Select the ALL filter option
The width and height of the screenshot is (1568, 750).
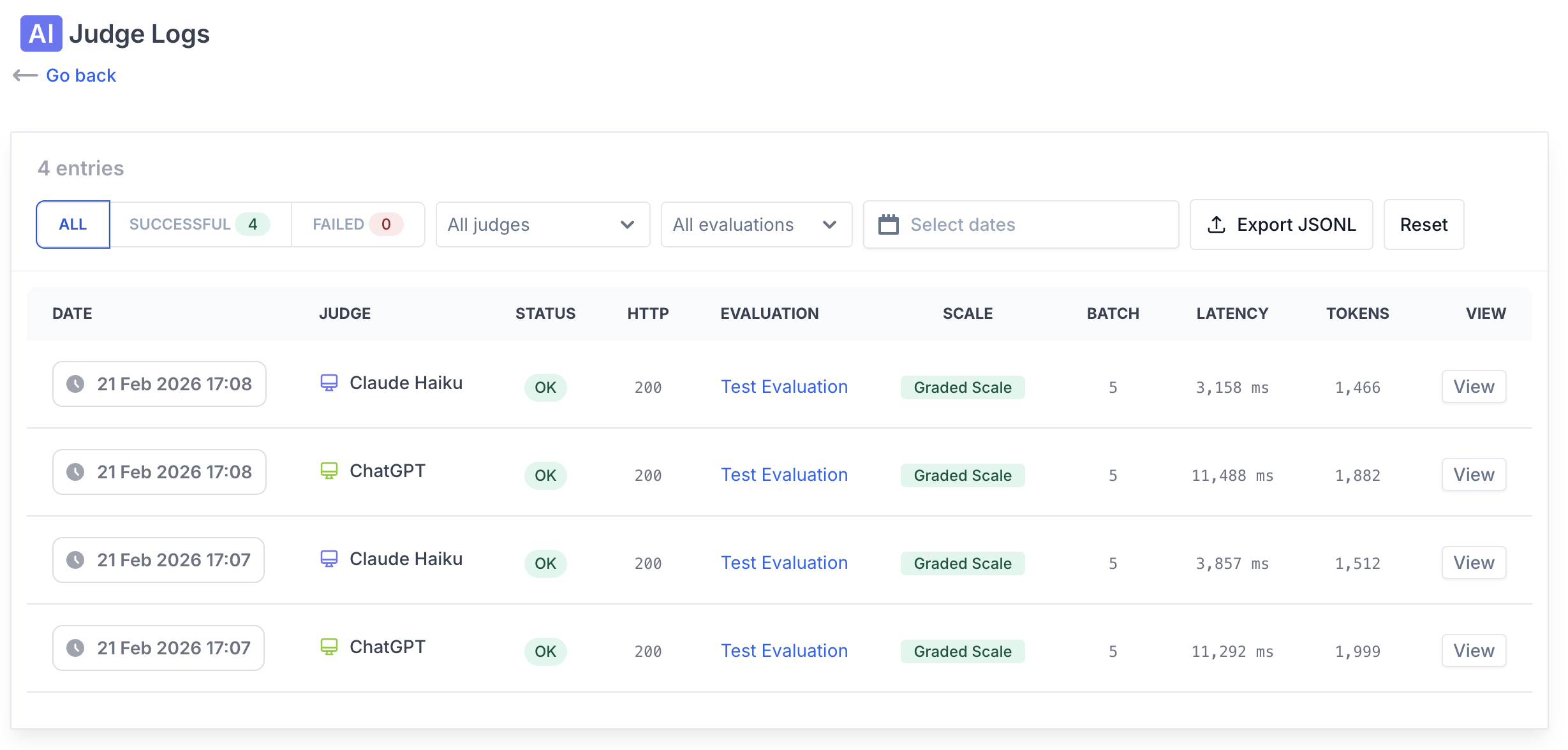tap(73, 224)
